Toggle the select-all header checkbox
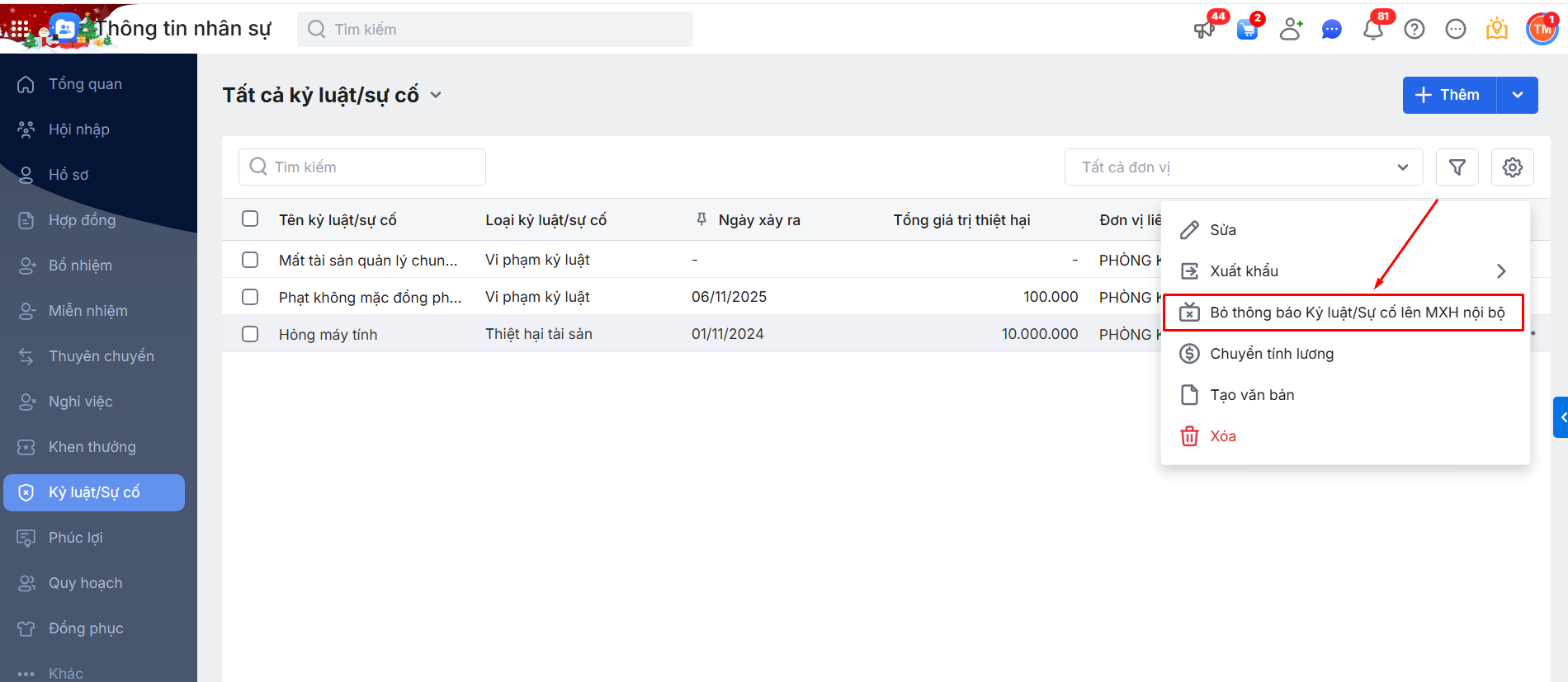The height and width of the screenshot is (682, 1568). pyautogui.click(x=250, y=219)
